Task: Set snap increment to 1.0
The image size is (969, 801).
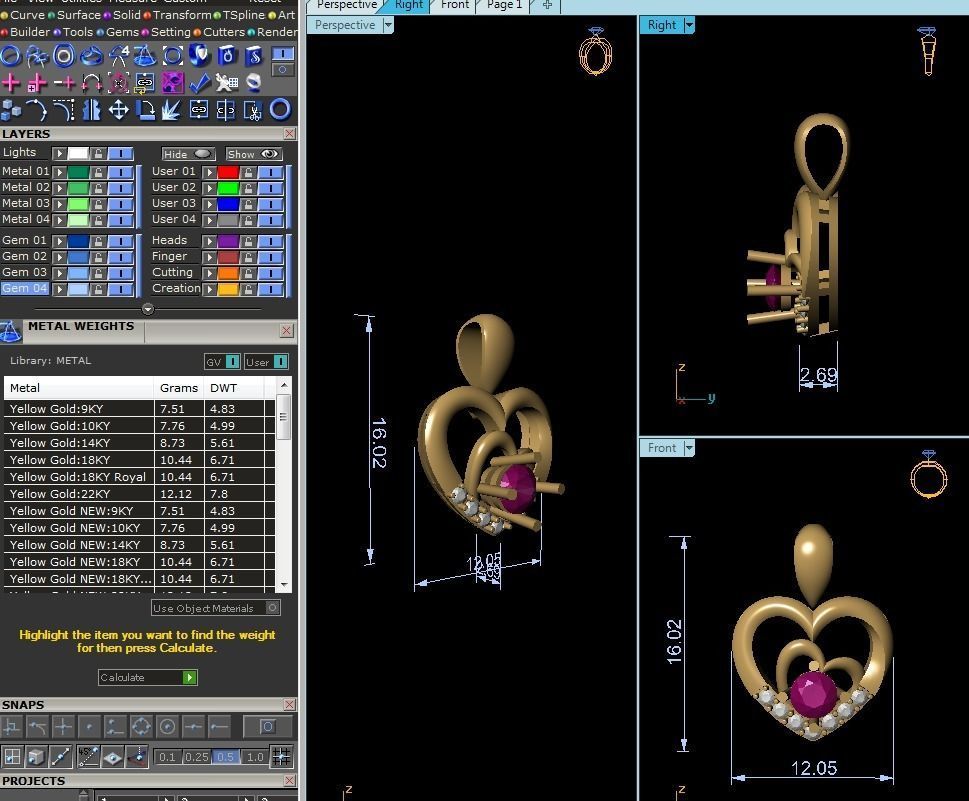Action: pyautogui.click(x=255, y=756)
